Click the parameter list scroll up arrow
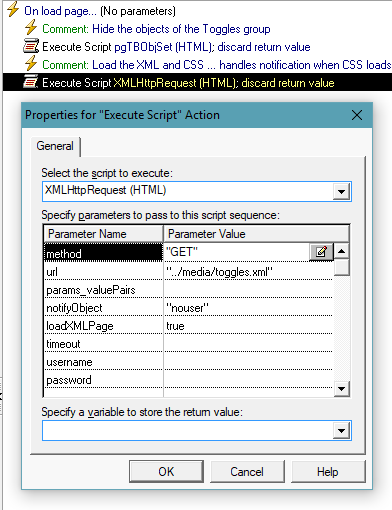The height and width of the screenshot is (510, 392). point(341,251)
